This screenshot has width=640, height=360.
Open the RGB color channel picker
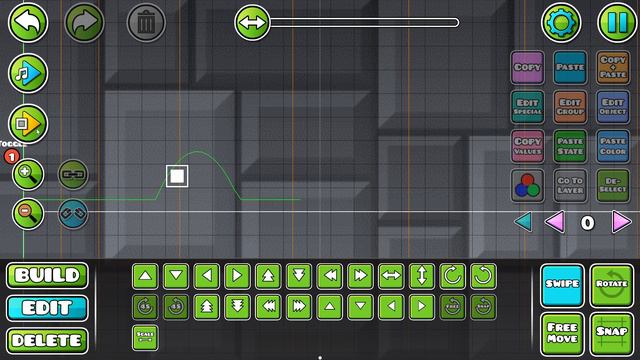pos(527,186)
